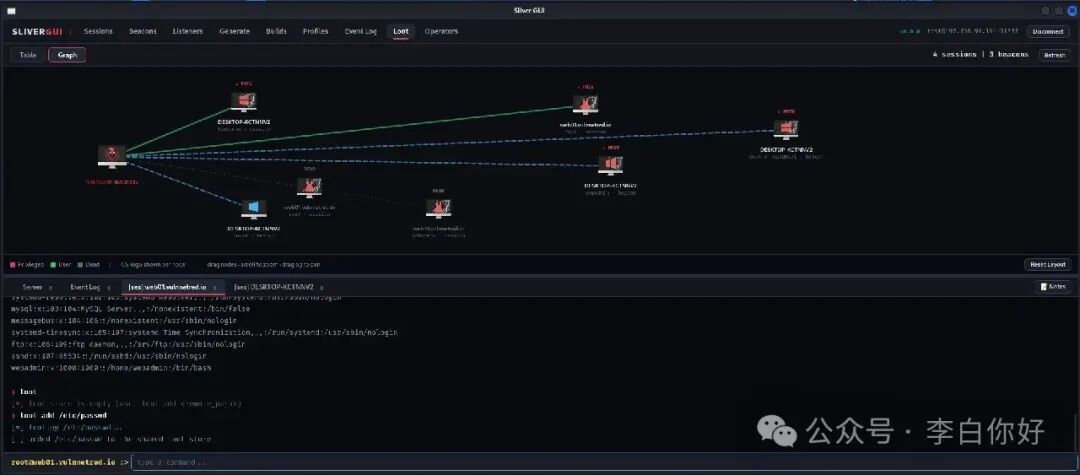Click the 'drag nodes' hint text in legend bar
The height and width of the screenshot is (475, 1080).
(264, 264)
